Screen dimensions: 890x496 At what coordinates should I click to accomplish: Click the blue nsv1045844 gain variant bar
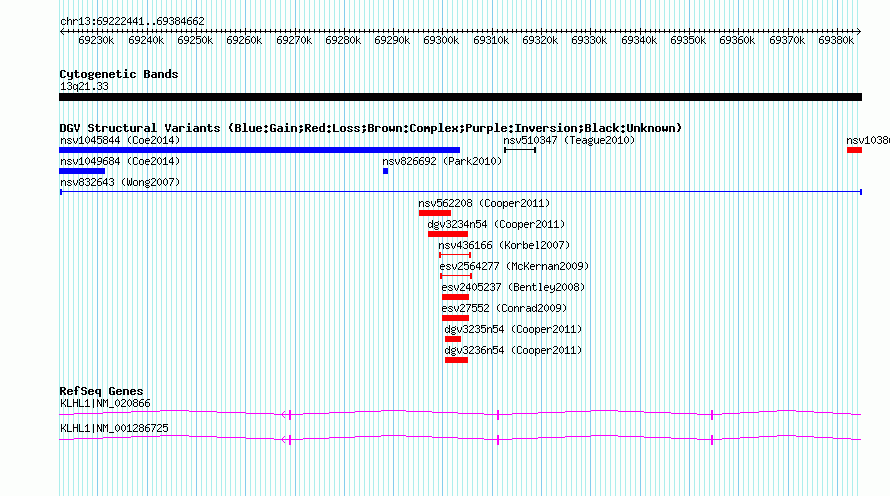[259, 150]
